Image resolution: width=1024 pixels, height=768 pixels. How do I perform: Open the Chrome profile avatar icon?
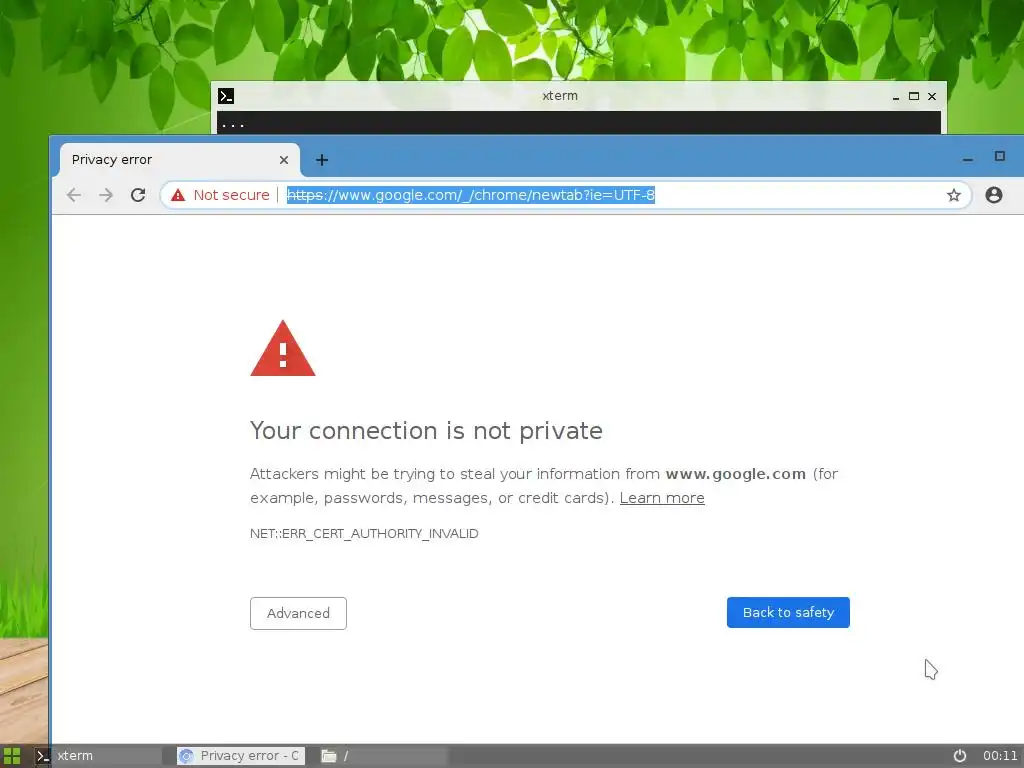point(993,195)
